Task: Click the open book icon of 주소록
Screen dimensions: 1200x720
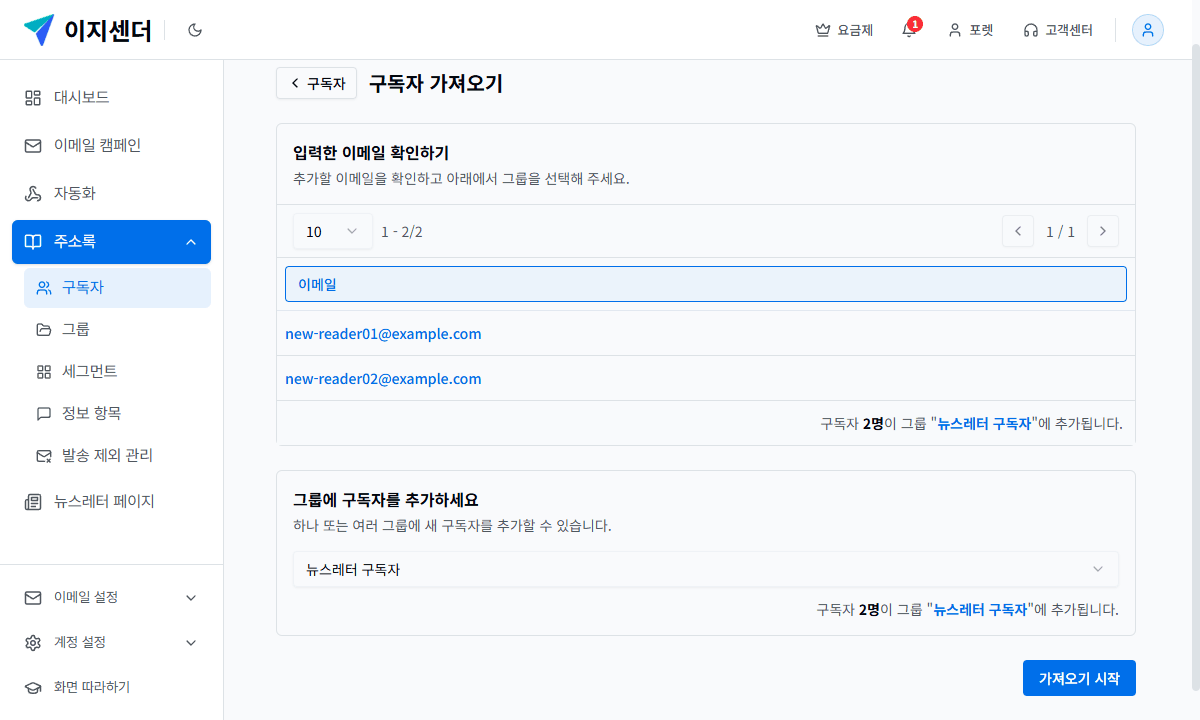Action: click(x=33, y=242)
